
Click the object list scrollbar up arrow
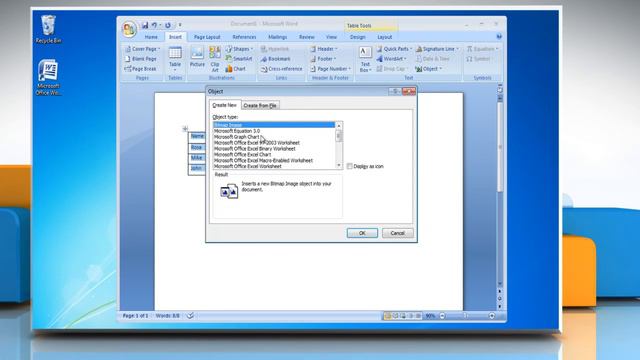[x=339, y=126]
